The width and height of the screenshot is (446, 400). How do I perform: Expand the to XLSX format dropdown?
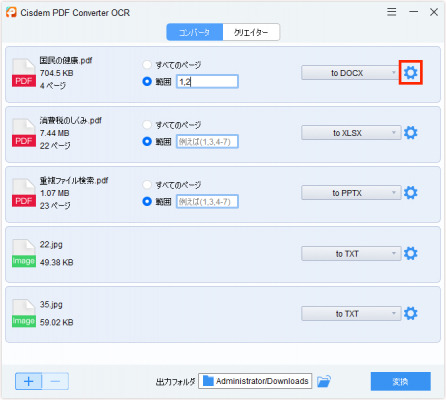coord(351,133)
